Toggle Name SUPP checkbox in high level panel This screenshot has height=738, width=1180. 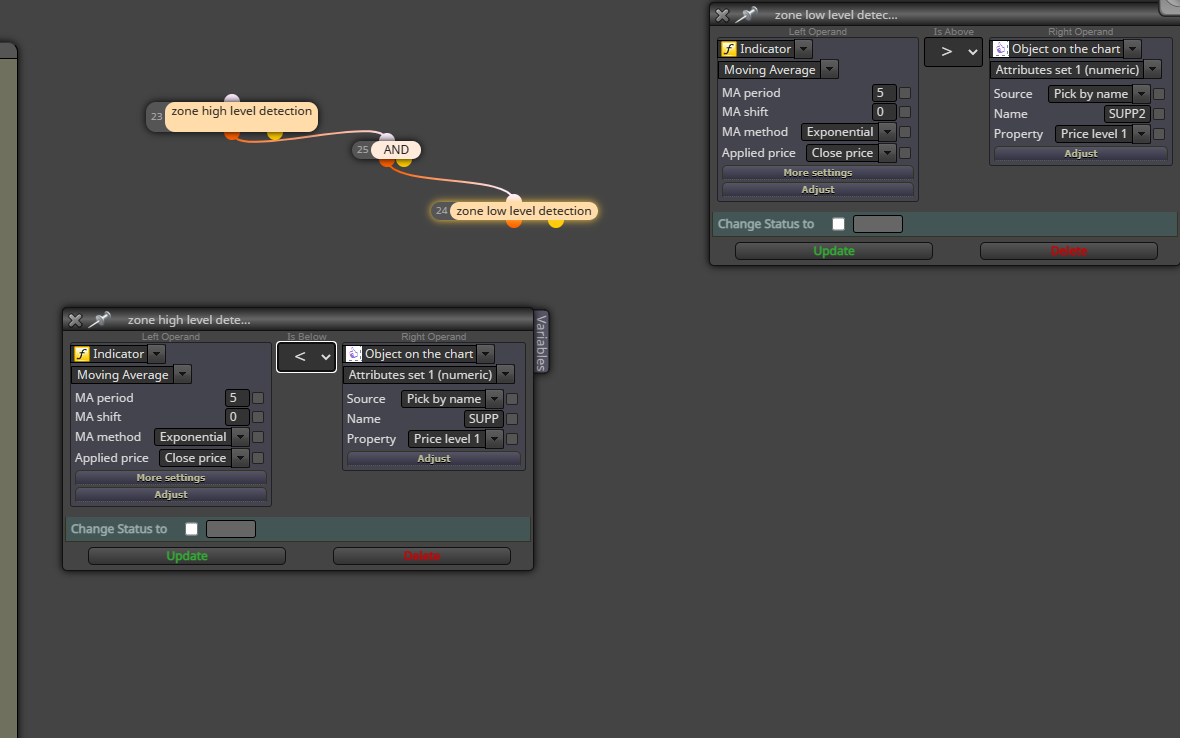click(512, 419)
